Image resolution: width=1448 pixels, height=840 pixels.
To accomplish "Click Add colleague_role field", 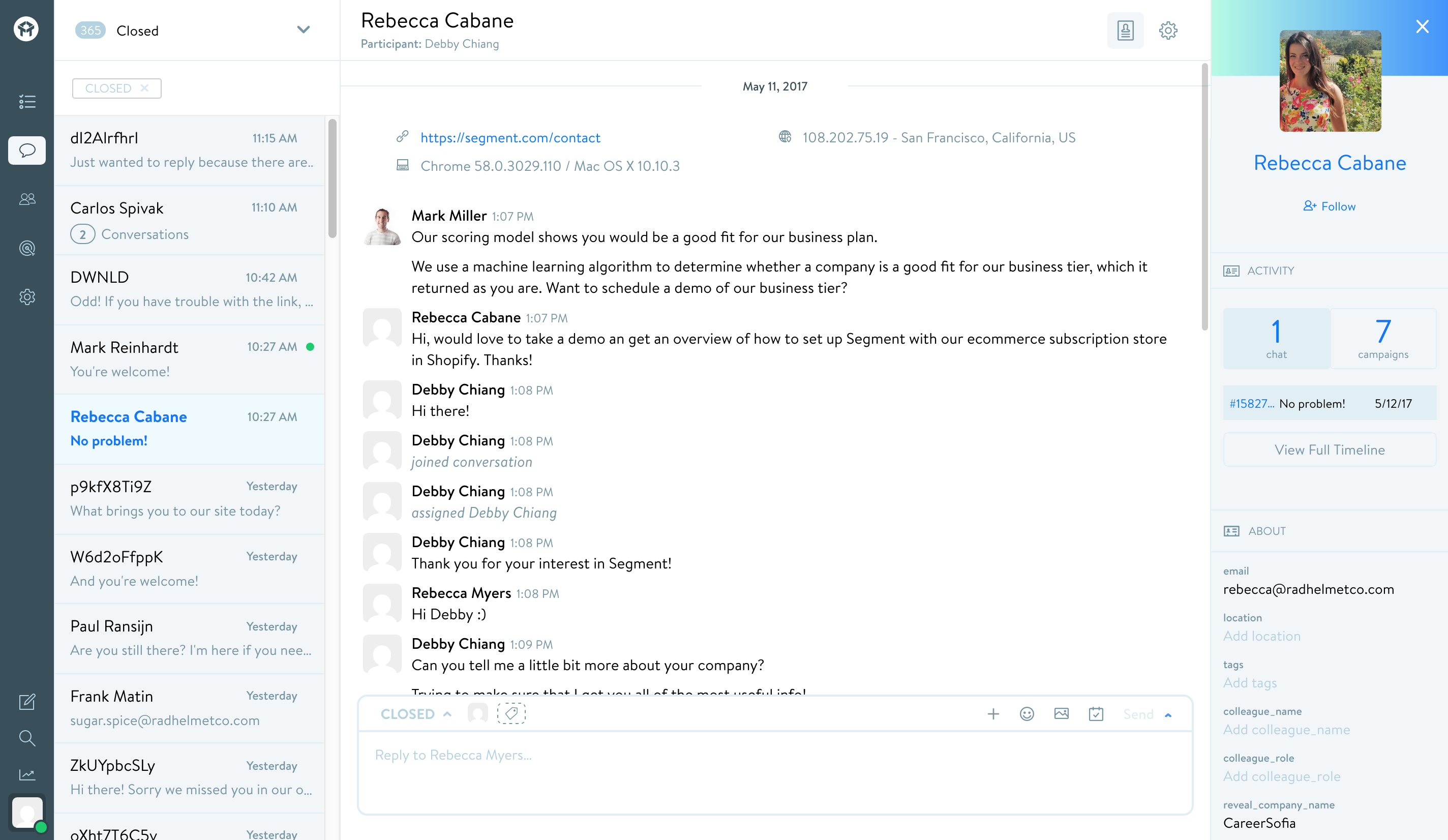I will pos(1282,776).
